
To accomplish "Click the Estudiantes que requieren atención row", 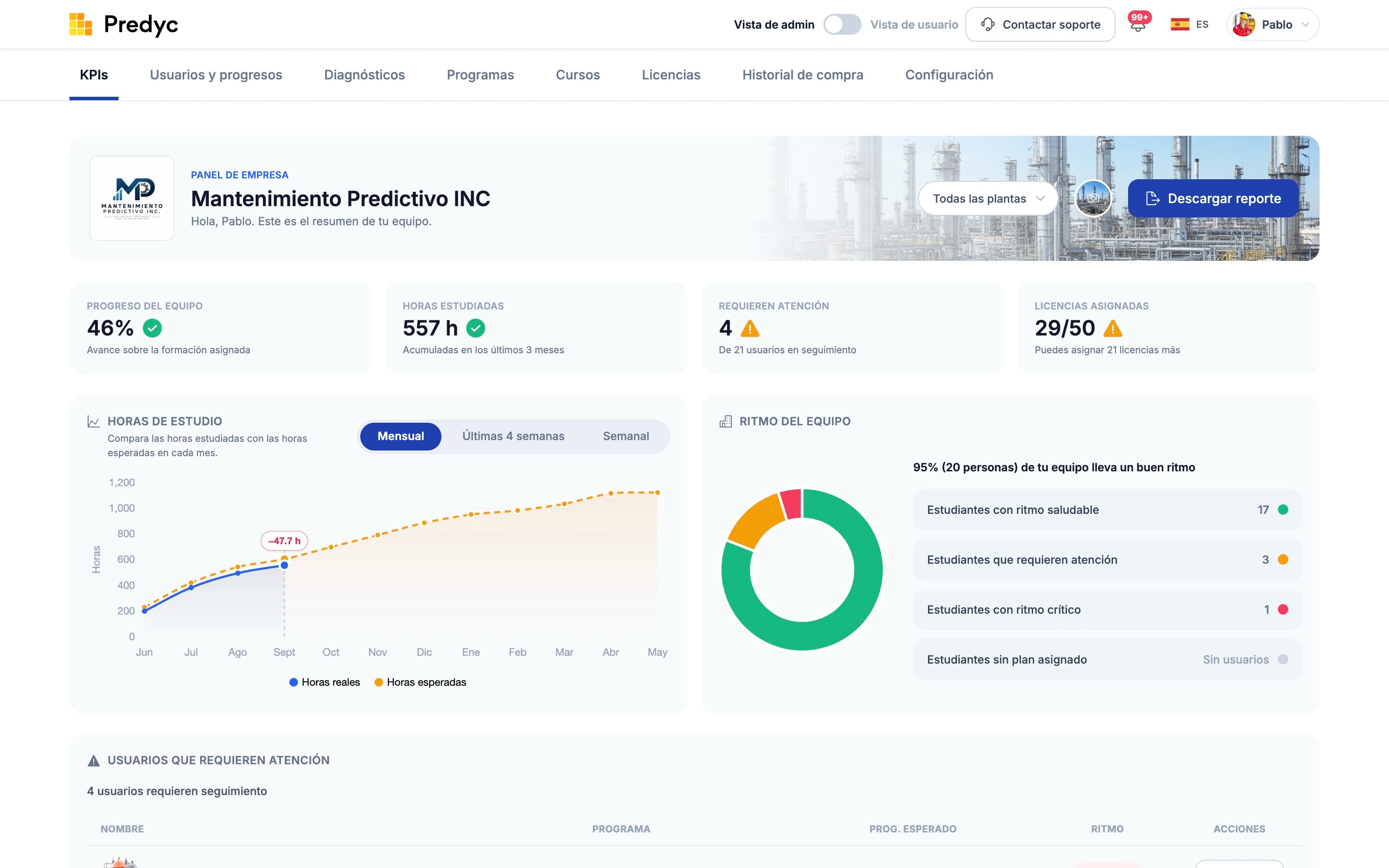I will pos(1107,560).
